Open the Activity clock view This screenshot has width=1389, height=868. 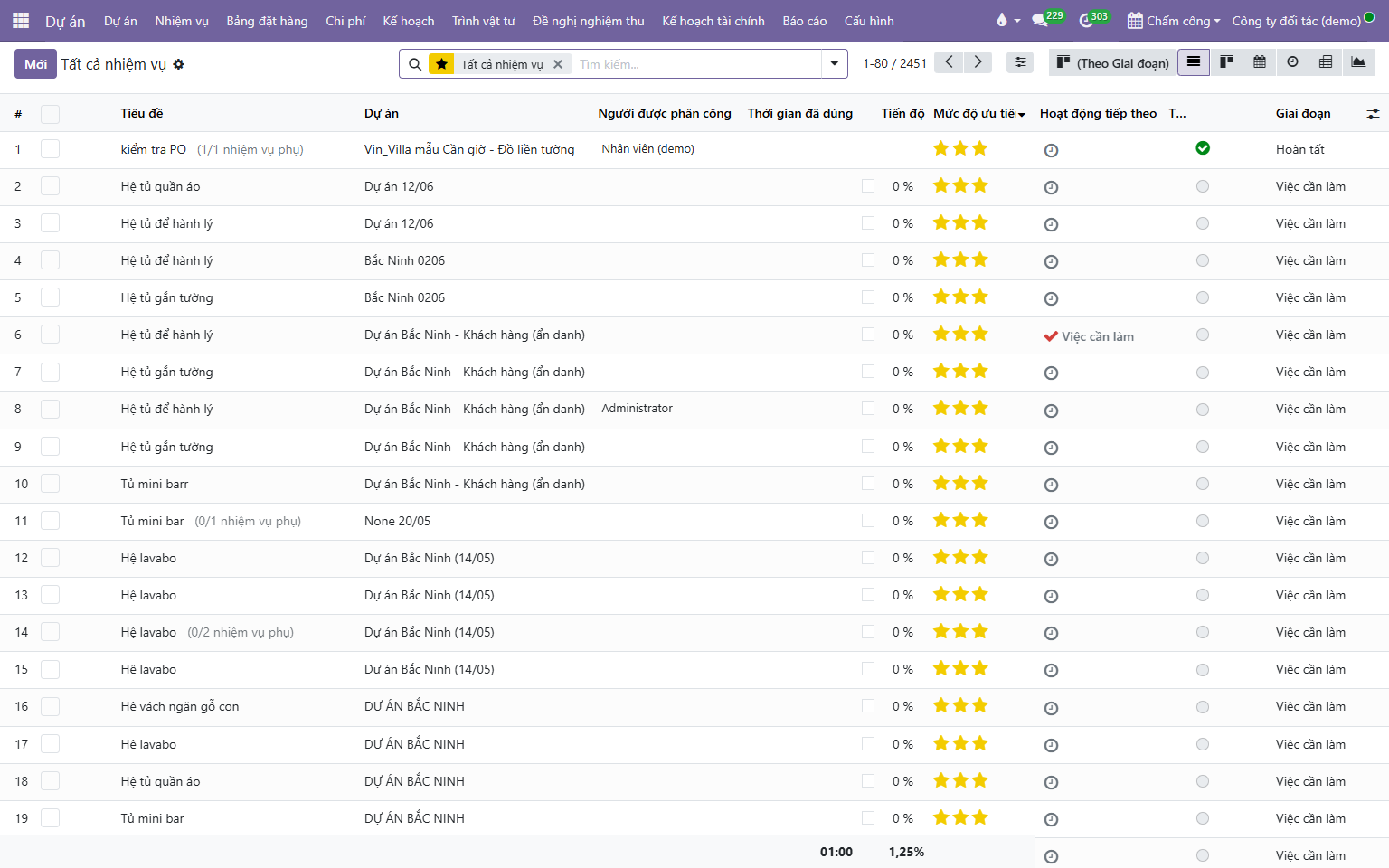pyautogui.click(x=1292, y=62)
